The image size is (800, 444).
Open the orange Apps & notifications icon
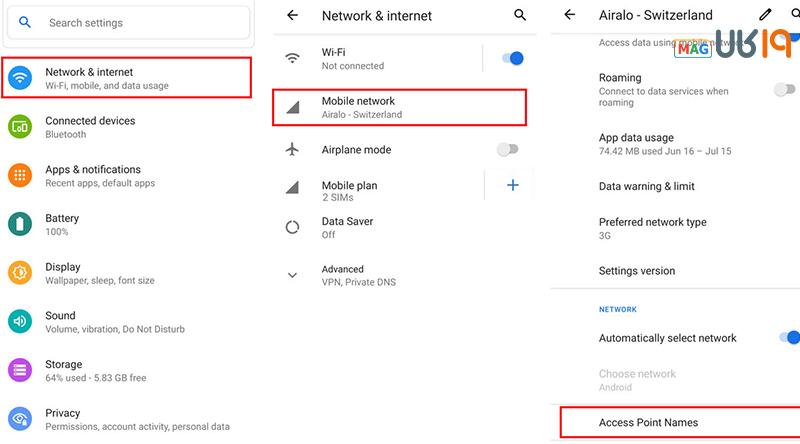click(x=20, y=176)
